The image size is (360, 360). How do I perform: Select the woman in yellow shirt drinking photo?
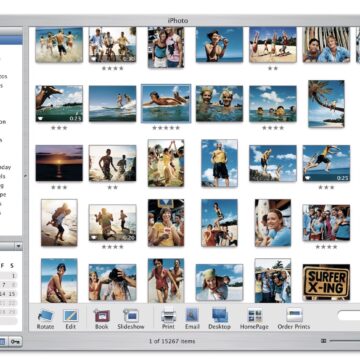166,223
